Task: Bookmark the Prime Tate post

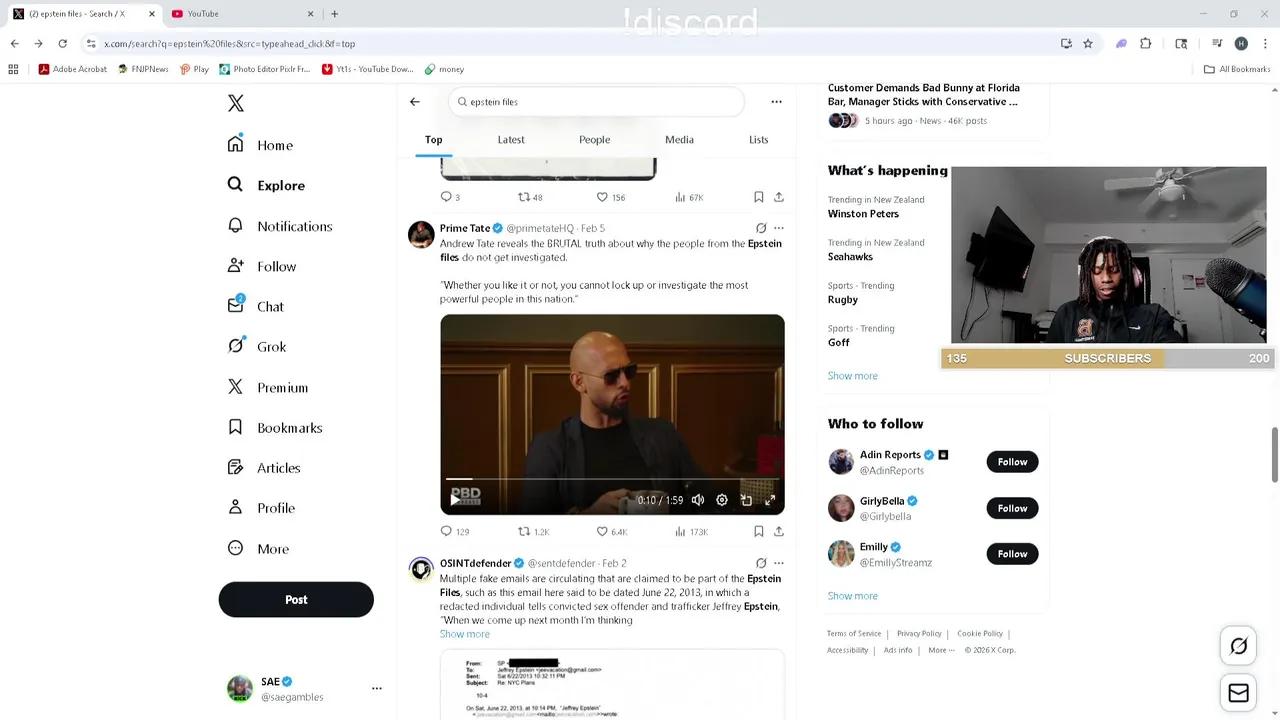Action: click(759, 531)
